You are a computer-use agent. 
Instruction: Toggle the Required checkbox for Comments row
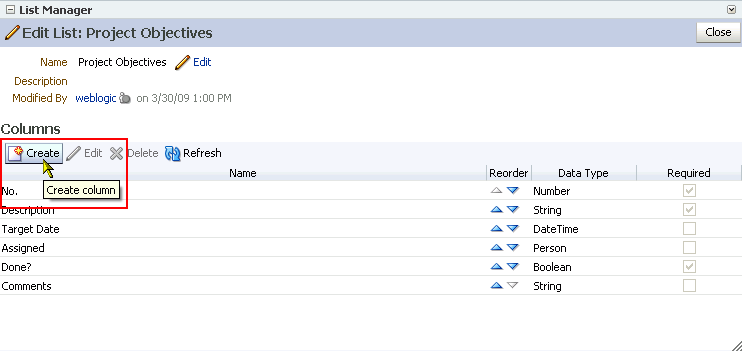[x=689, y=285]
